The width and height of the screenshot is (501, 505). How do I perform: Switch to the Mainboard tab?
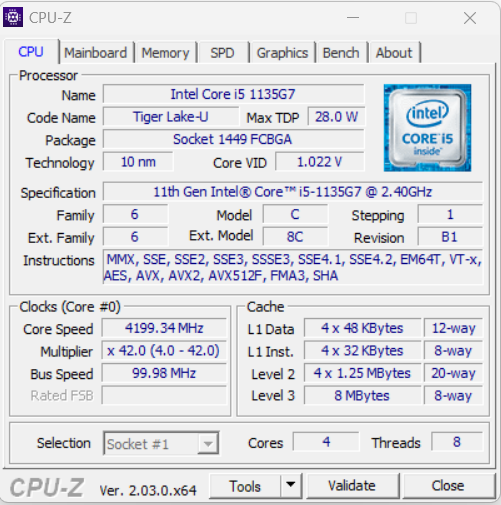(96, 53)
